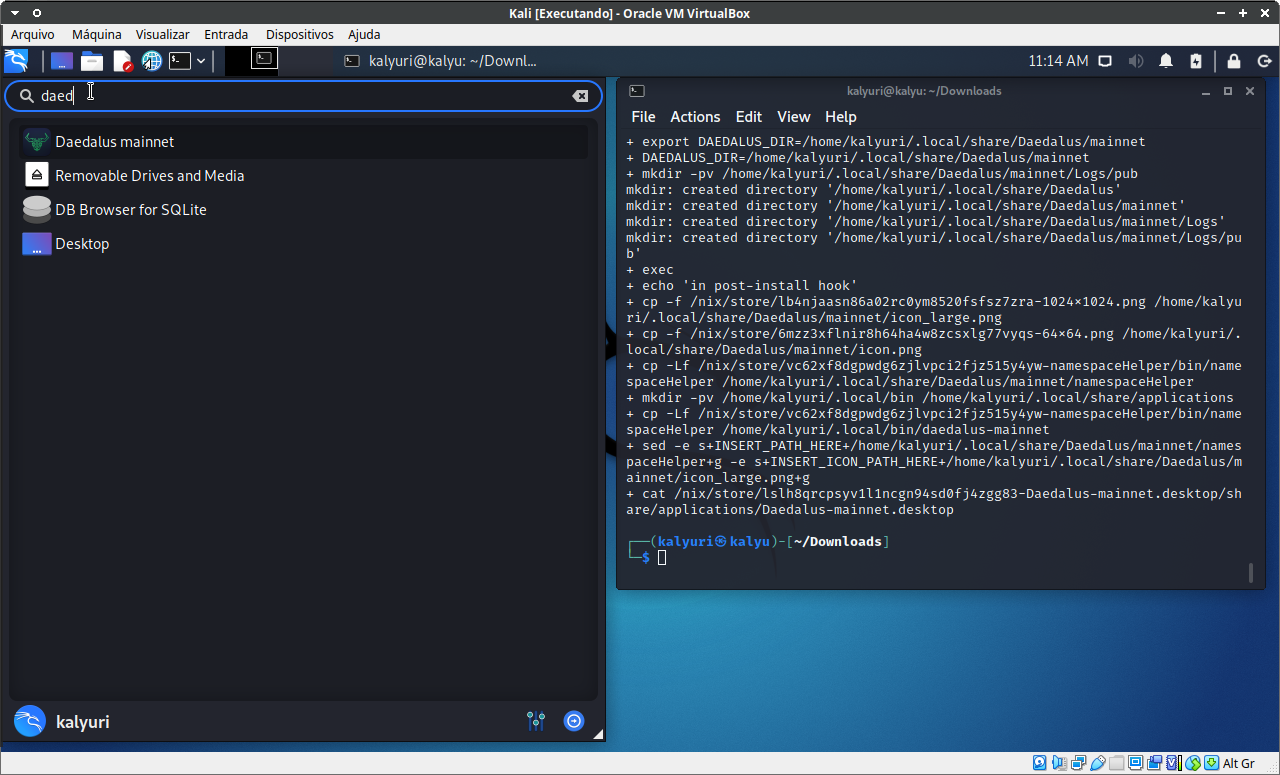
Task: Click the terminal title bar app icon
Action: [637, 91]
